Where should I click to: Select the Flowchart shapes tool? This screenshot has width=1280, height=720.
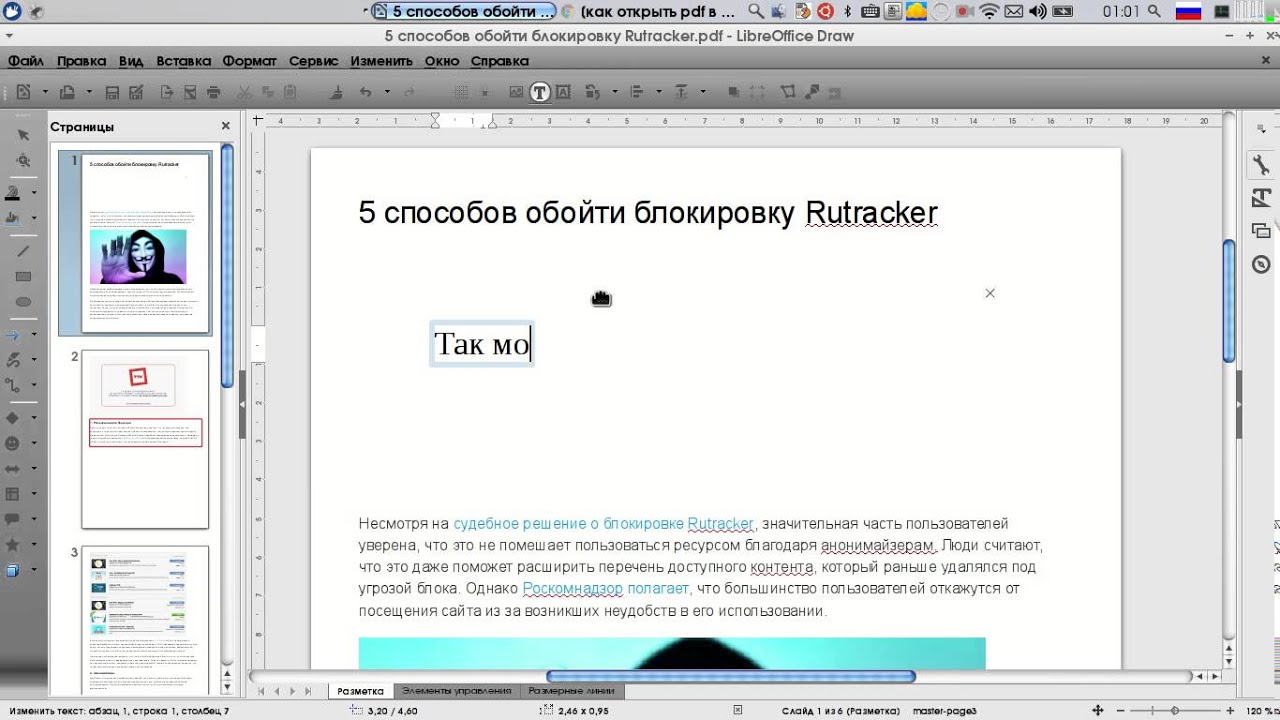(x=14, y=494)
